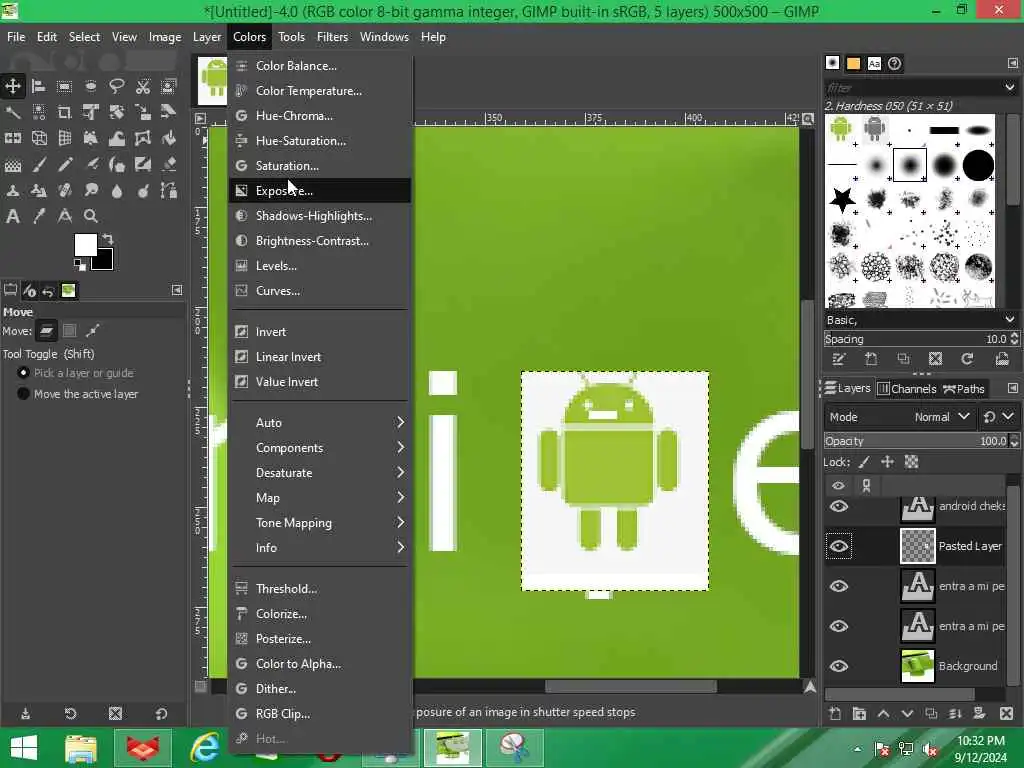1024x768 pixels.
Task: Adjust the layer Opacity slider
Action: (916, 441)
